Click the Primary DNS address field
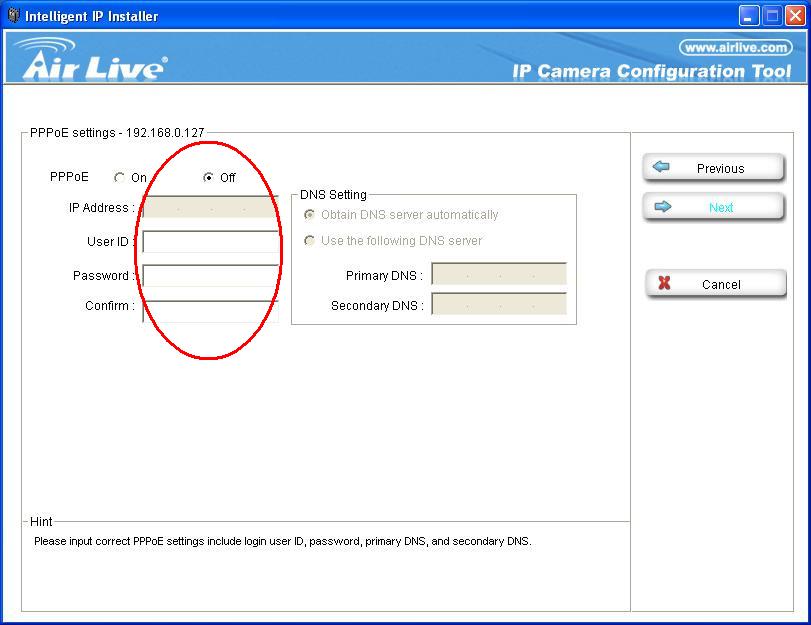 [499, 275]
